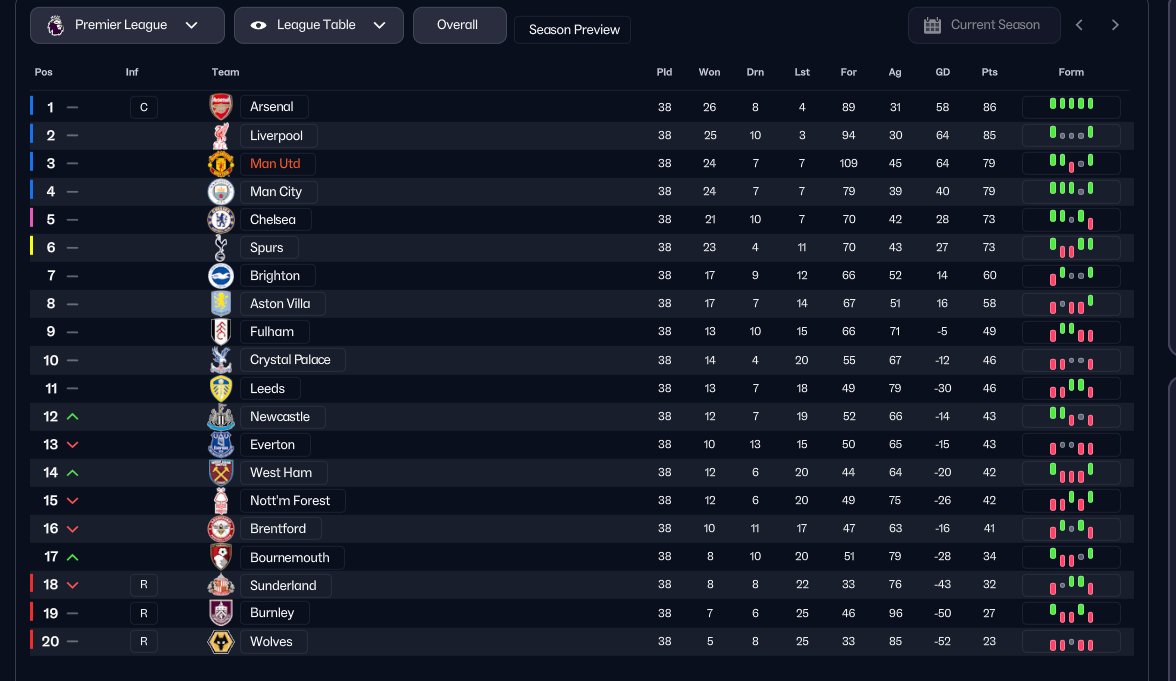The width and height of the screenshot is (1176, 681).
Task: Open the Current Season selector
Action: point(983,25)
